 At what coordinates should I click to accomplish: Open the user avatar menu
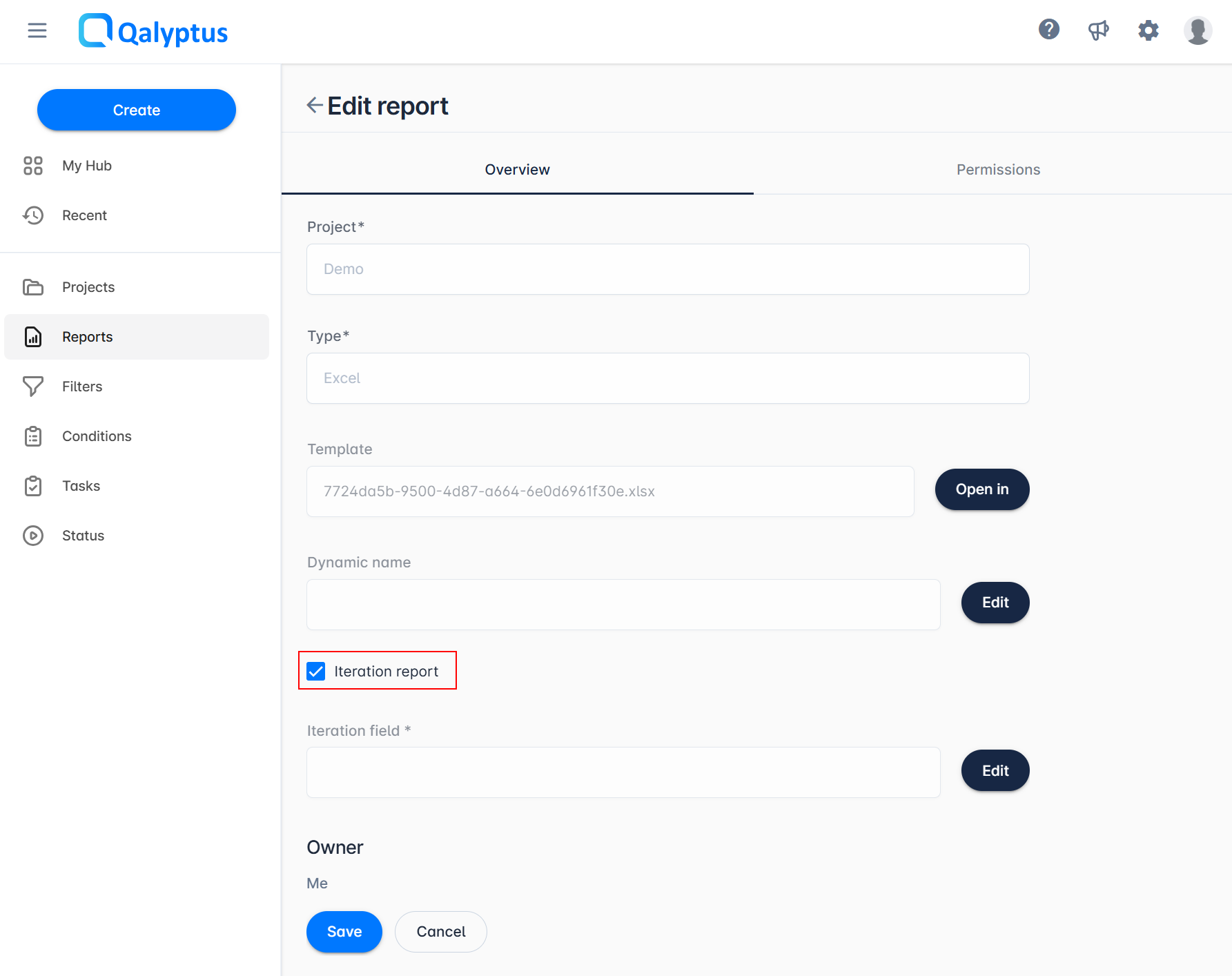[x=1197, y=30]
